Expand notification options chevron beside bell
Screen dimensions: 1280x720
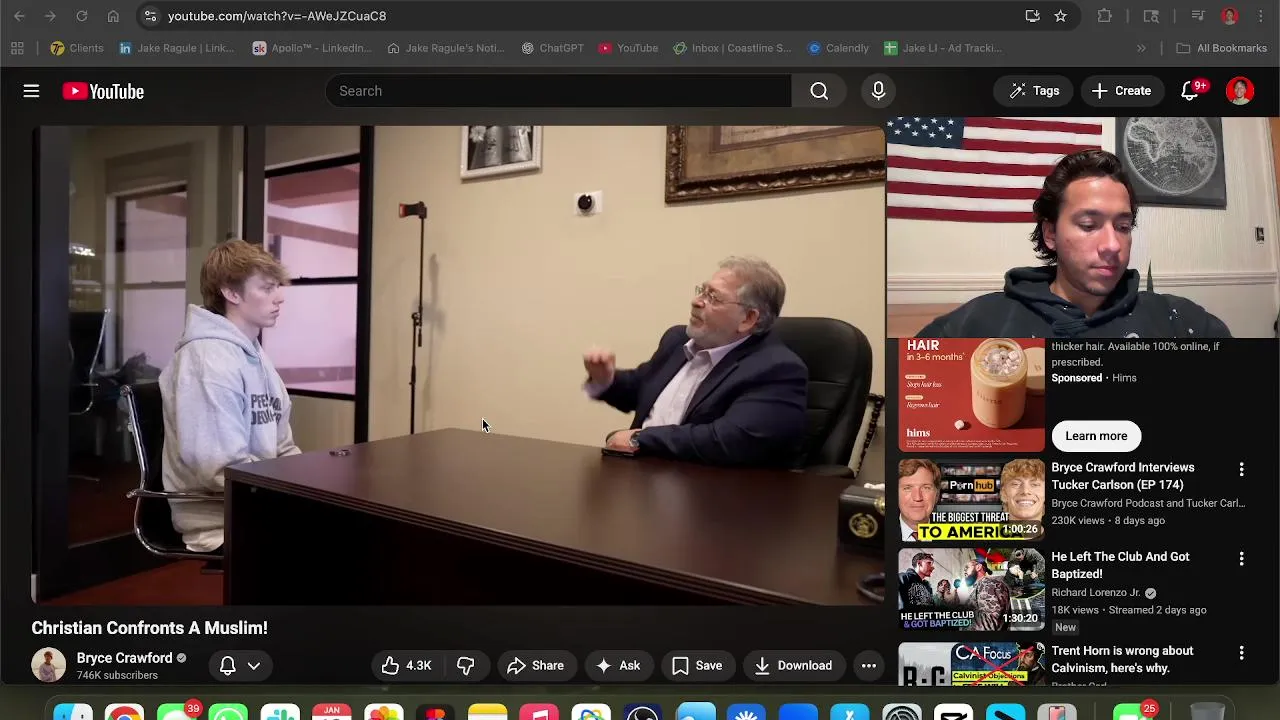pyautogui.click(x=254, y=666)
